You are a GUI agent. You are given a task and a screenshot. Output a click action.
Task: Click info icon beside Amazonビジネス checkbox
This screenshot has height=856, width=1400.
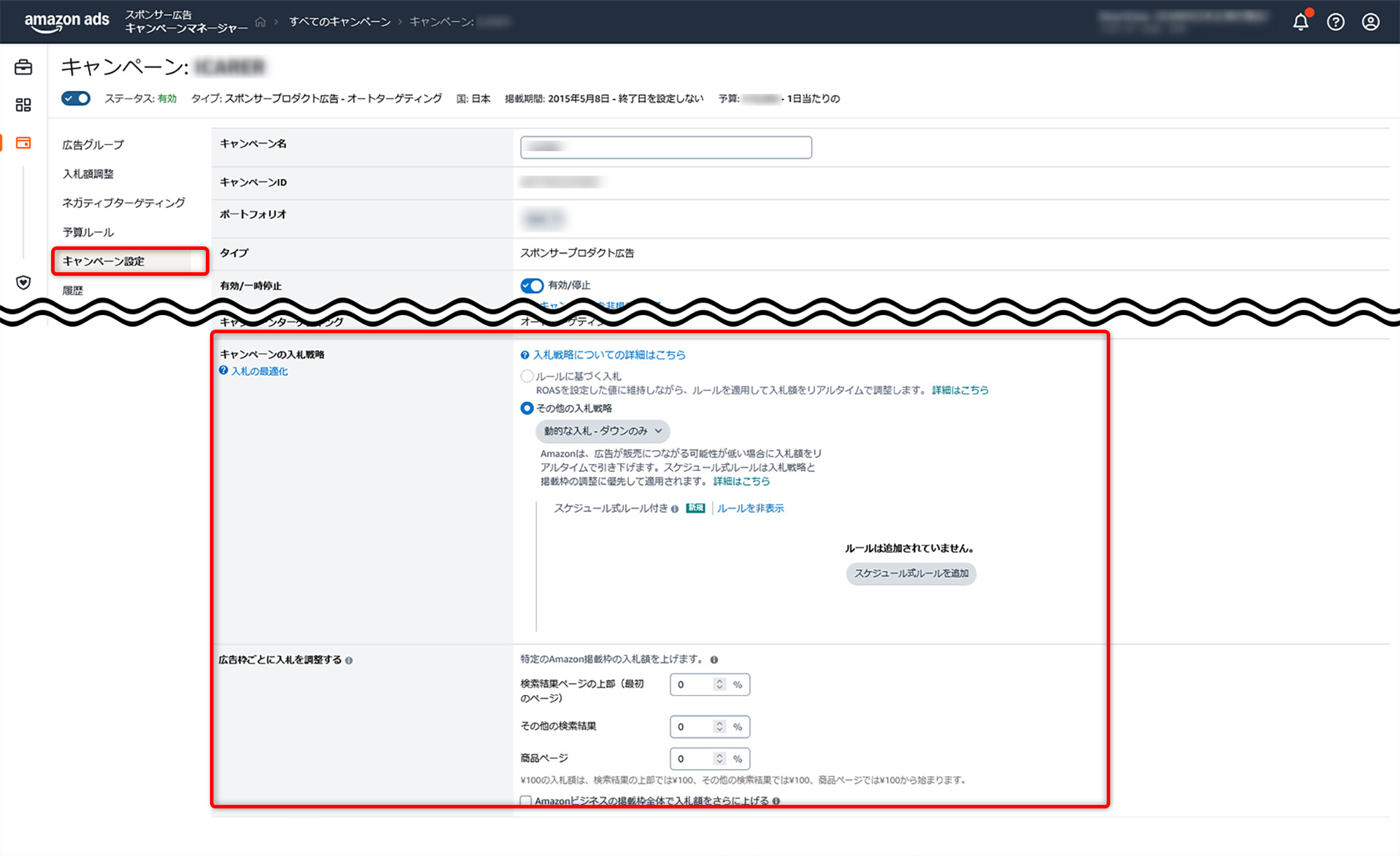[x=776, y=801]
